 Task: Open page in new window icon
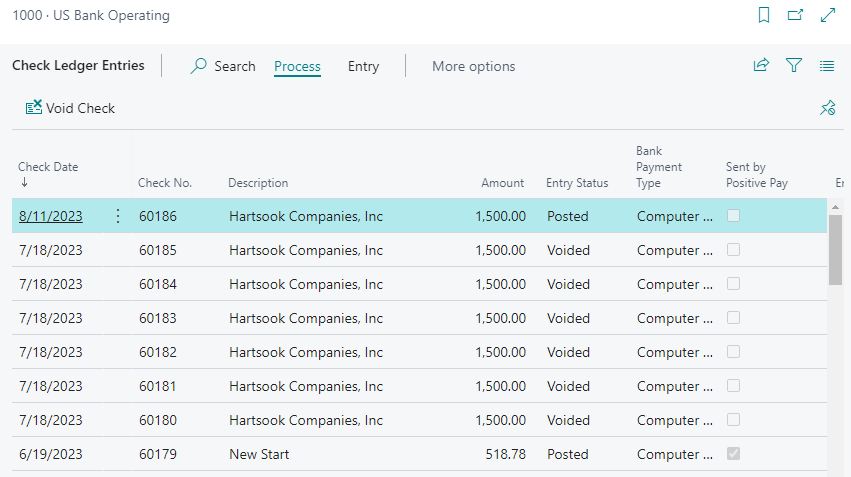pyautogui.click(x=795, y=15)
